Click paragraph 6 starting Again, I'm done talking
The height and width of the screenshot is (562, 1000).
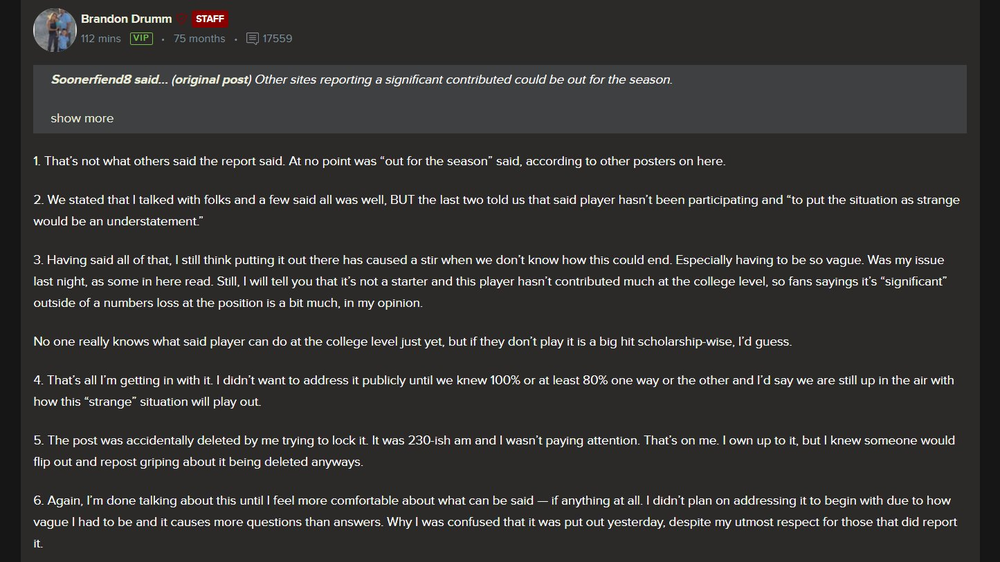[494, 521]
